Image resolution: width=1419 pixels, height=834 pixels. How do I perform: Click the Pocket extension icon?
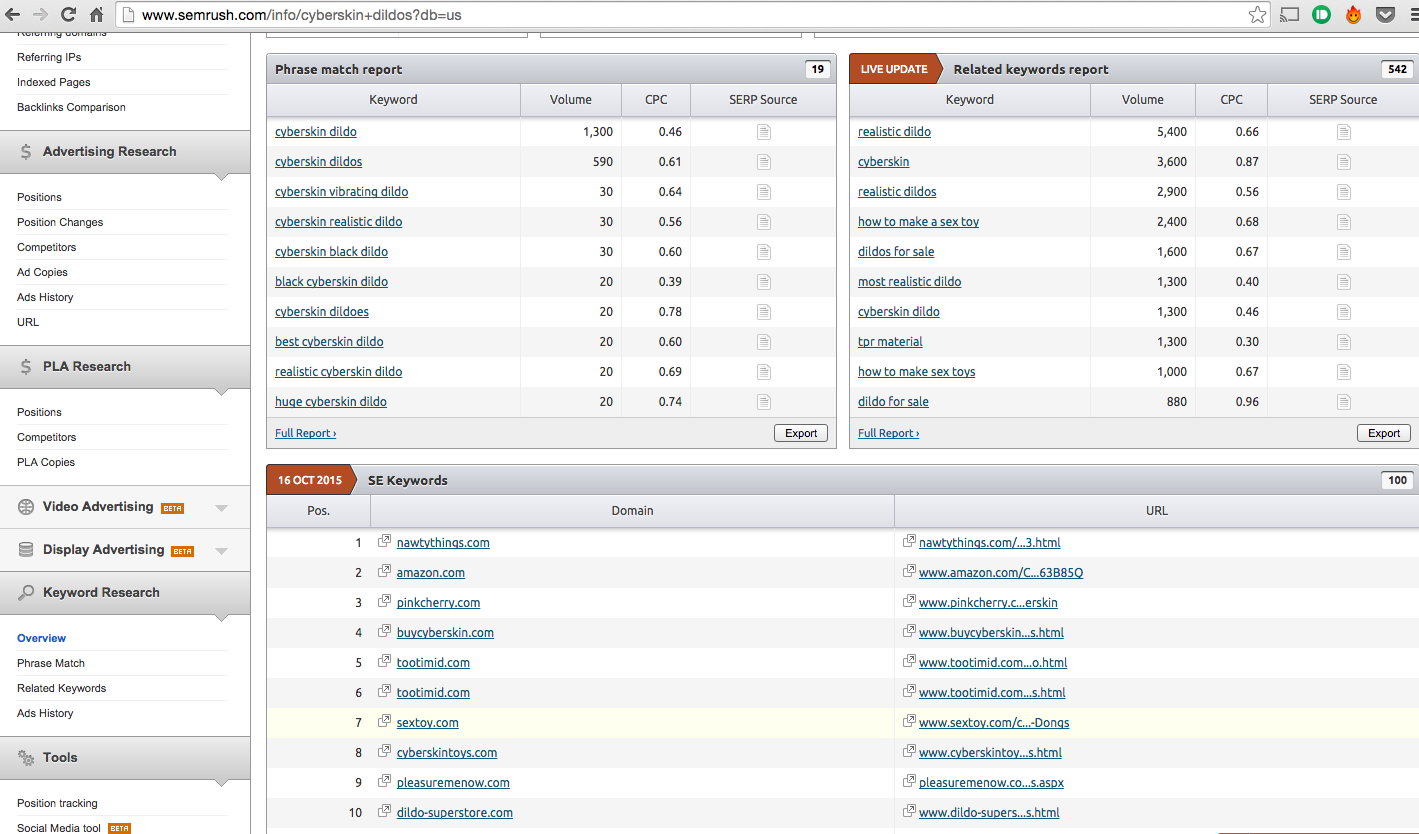pos(1385,15)
